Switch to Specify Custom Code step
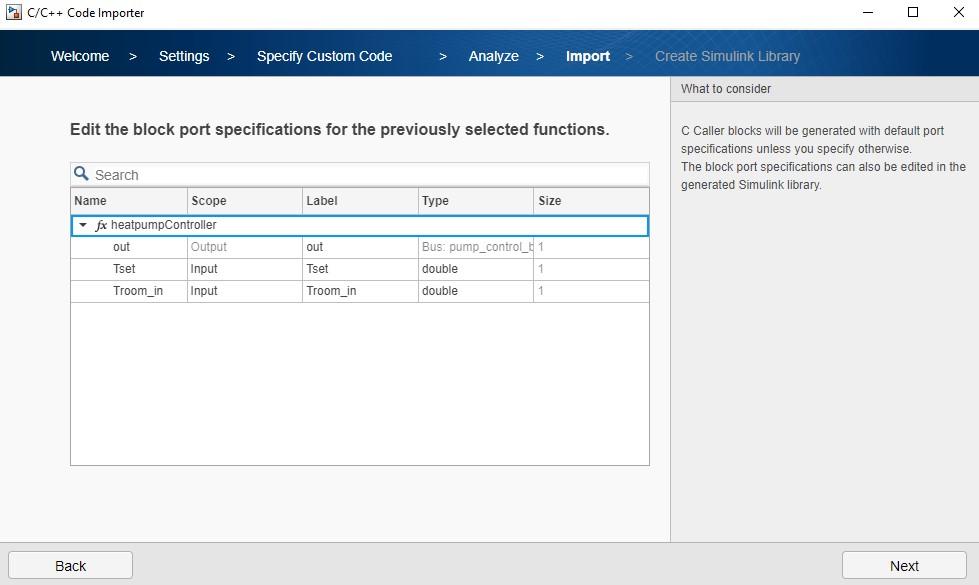The height and width of the screenshot is (585, 979). pyautogui.click(x=324, y=56)
